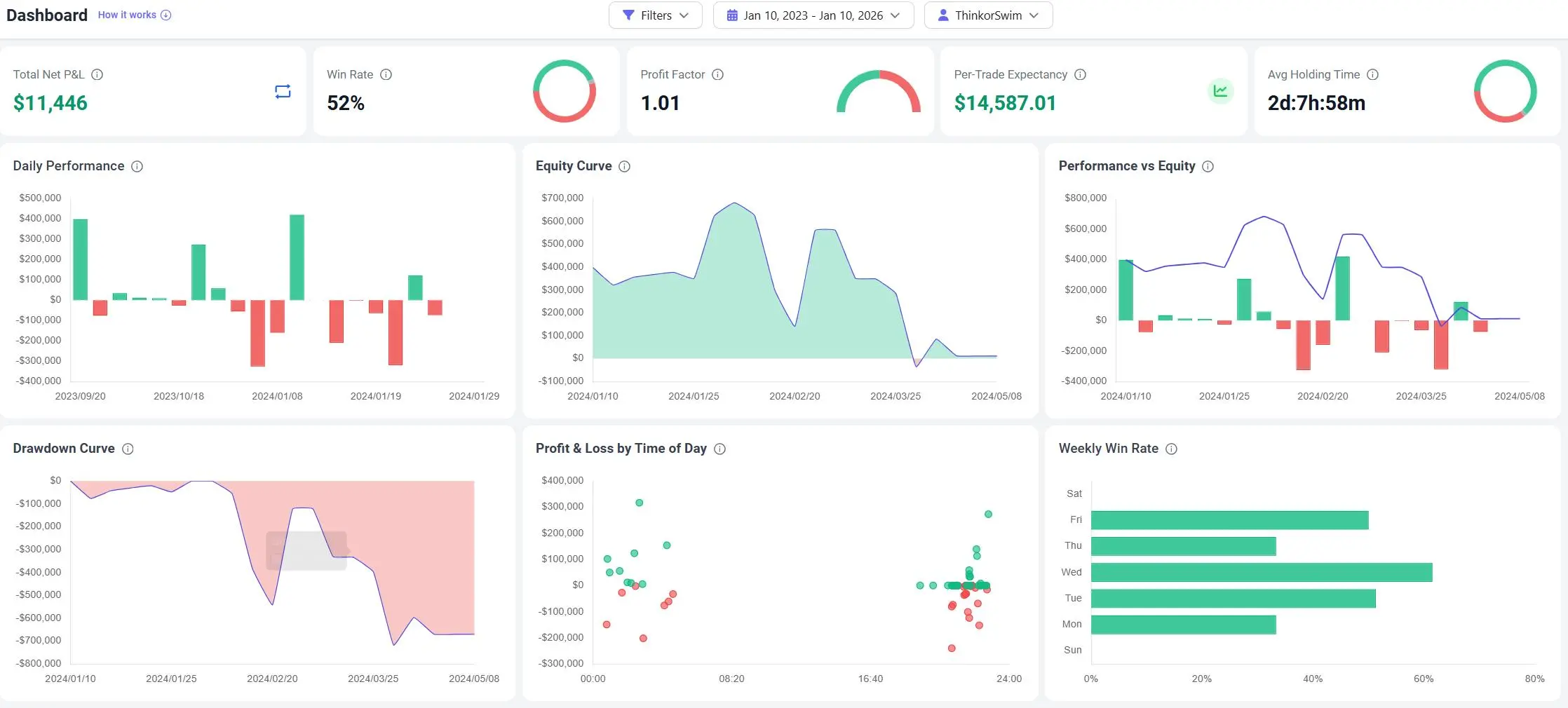Click the info icon next to Weekly Win Rate
The width and height of the screenshot is (1568, 708).
(x=1172, y=449)
